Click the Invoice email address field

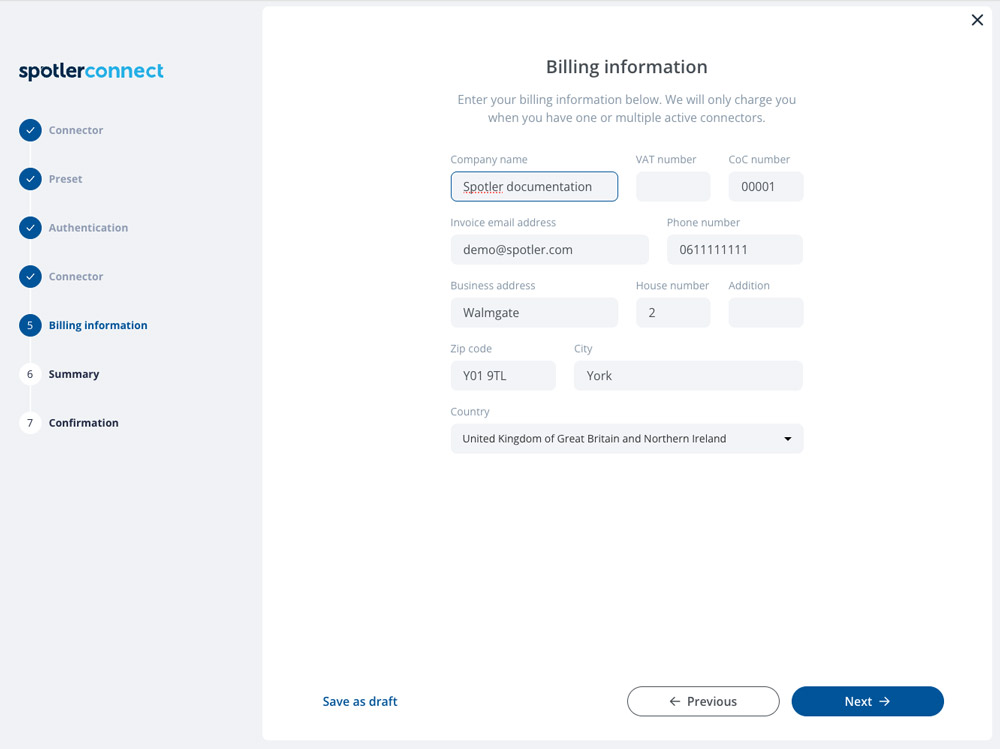(550, 250)
